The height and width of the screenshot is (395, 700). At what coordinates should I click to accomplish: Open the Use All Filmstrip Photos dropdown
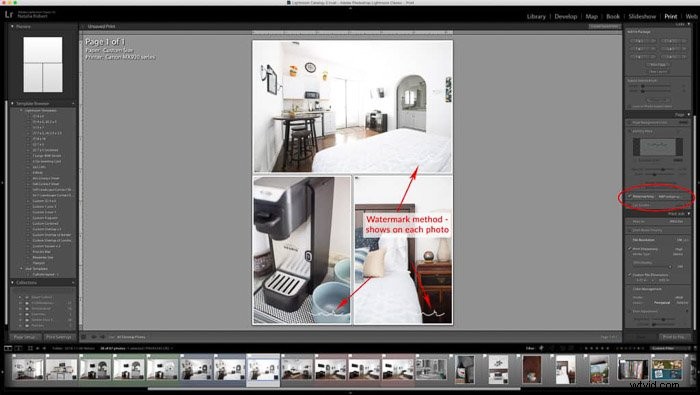pos(131,337)
